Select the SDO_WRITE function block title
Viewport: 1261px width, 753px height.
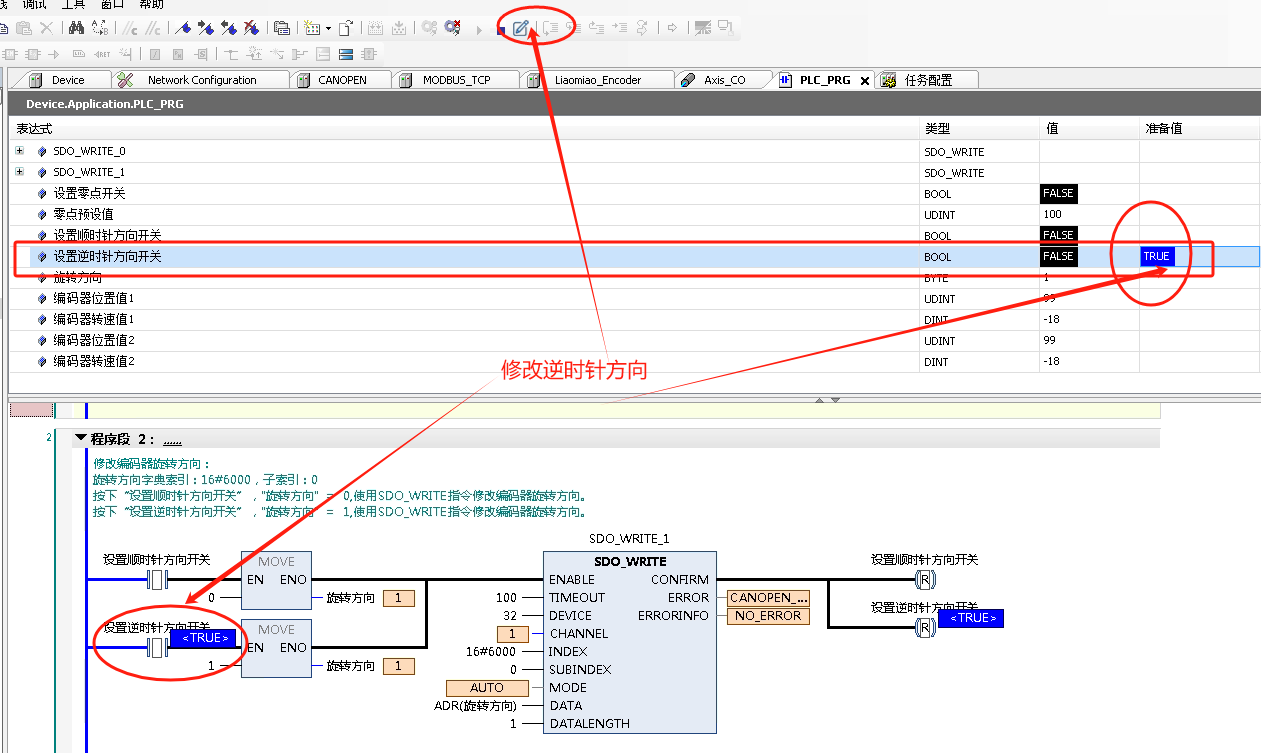(630, 561)
